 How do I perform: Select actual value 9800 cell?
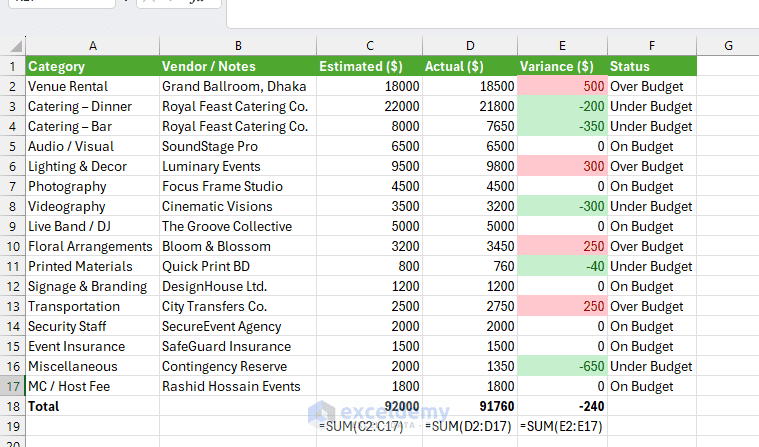[470, 166]
